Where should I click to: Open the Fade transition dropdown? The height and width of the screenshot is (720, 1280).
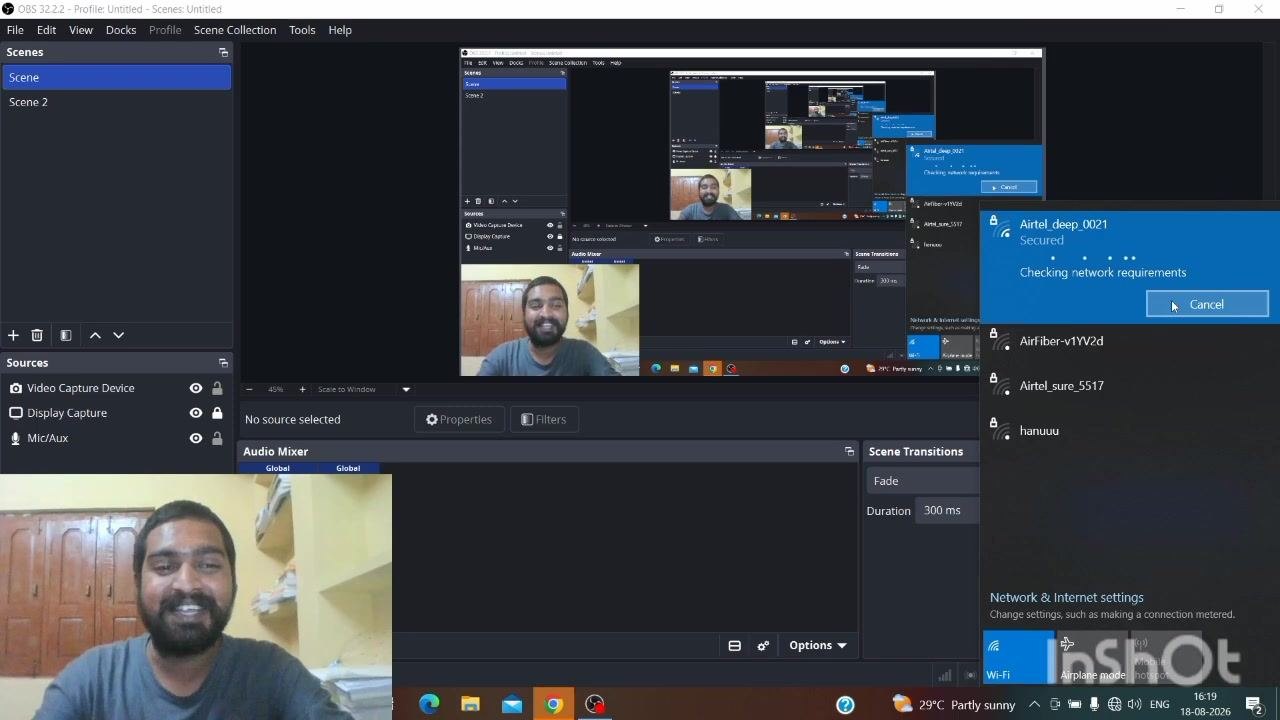[x=922, y=481]
